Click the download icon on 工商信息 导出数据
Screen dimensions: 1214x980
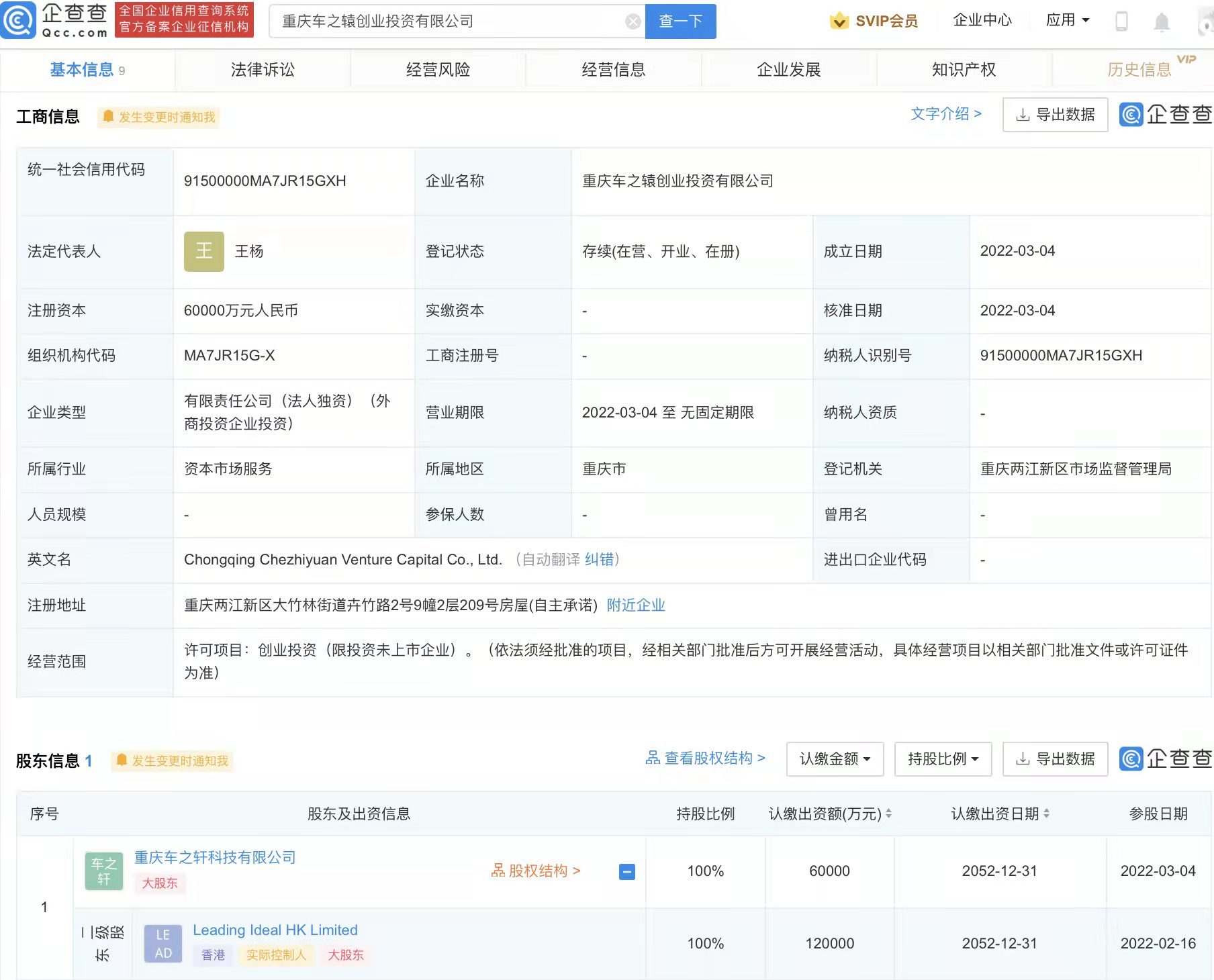click(1021, 114)
